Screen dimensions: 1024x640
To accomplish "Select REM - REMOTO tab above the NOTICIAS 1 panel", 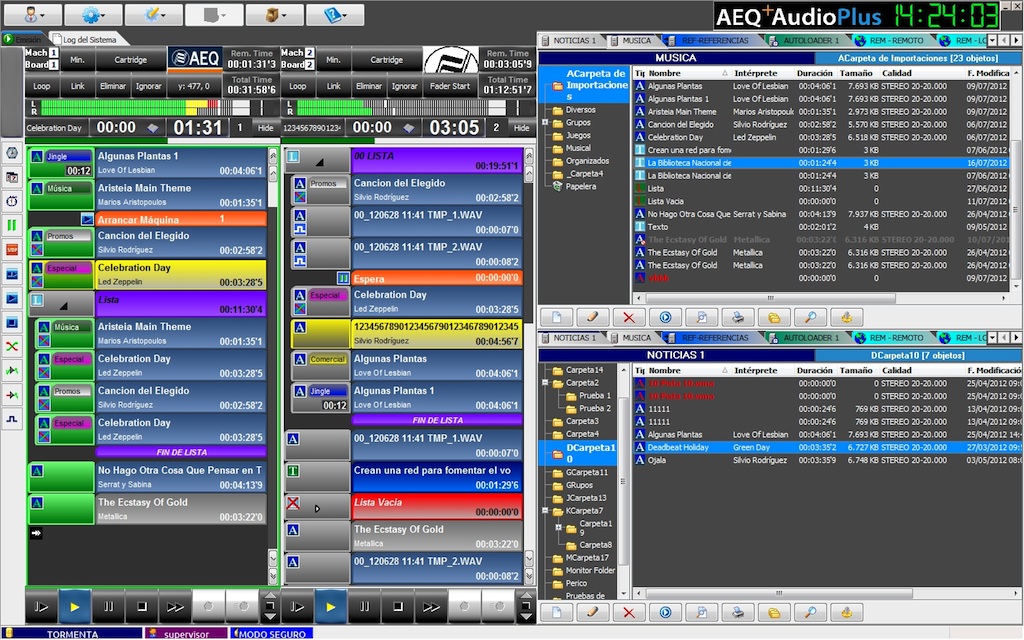I will click(x=891, y=338).
